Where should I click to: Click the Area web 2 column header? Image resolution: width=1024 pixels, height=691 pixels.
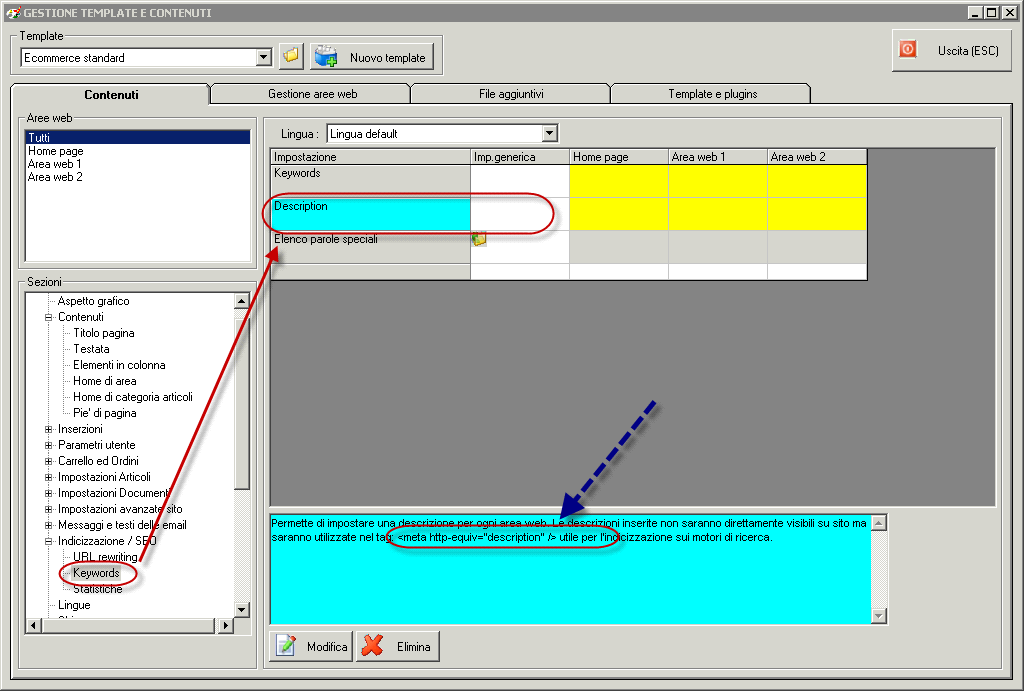[x=817, y=157]
